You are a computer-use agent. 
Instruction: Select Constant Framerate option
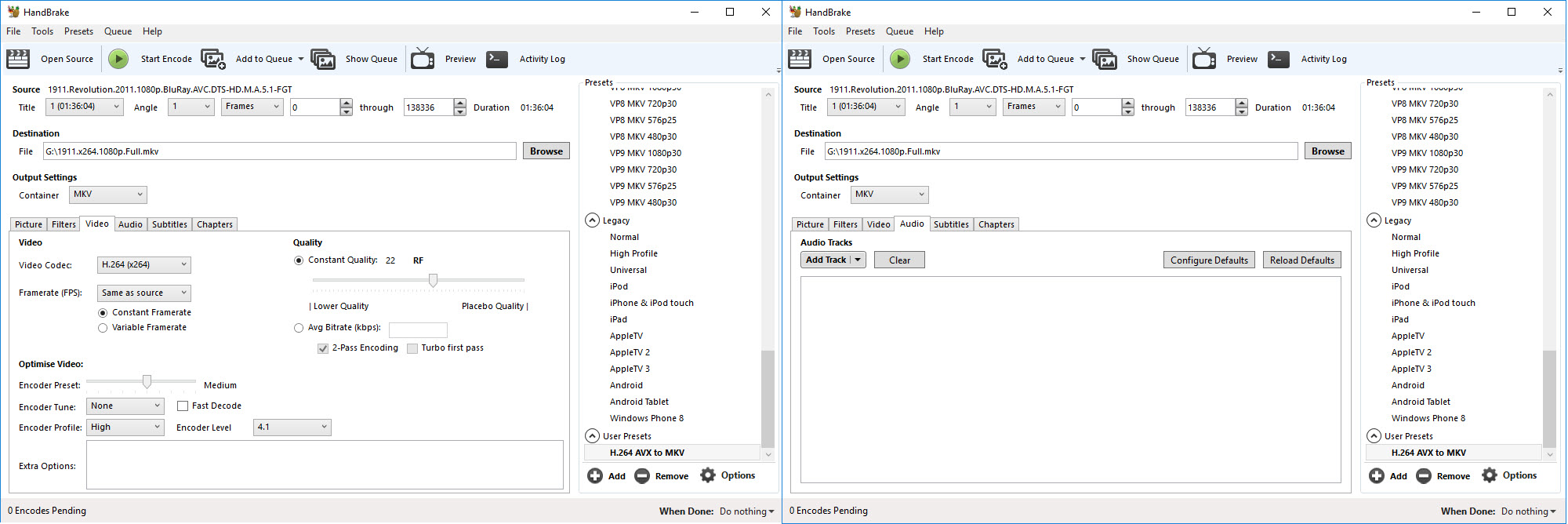(103, 313)
